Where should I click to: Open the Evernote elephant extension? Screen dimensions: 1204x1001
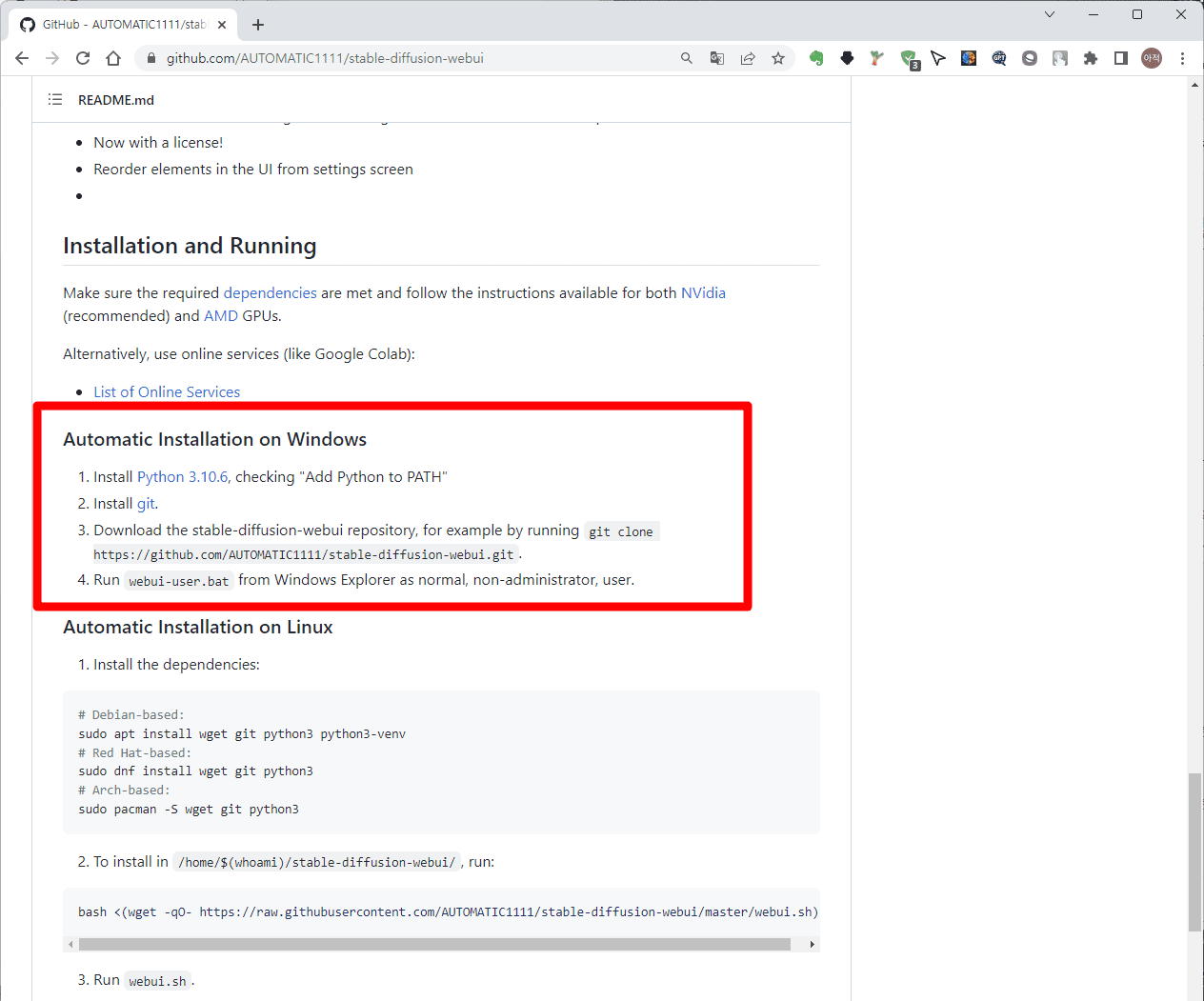pos(816,58)
